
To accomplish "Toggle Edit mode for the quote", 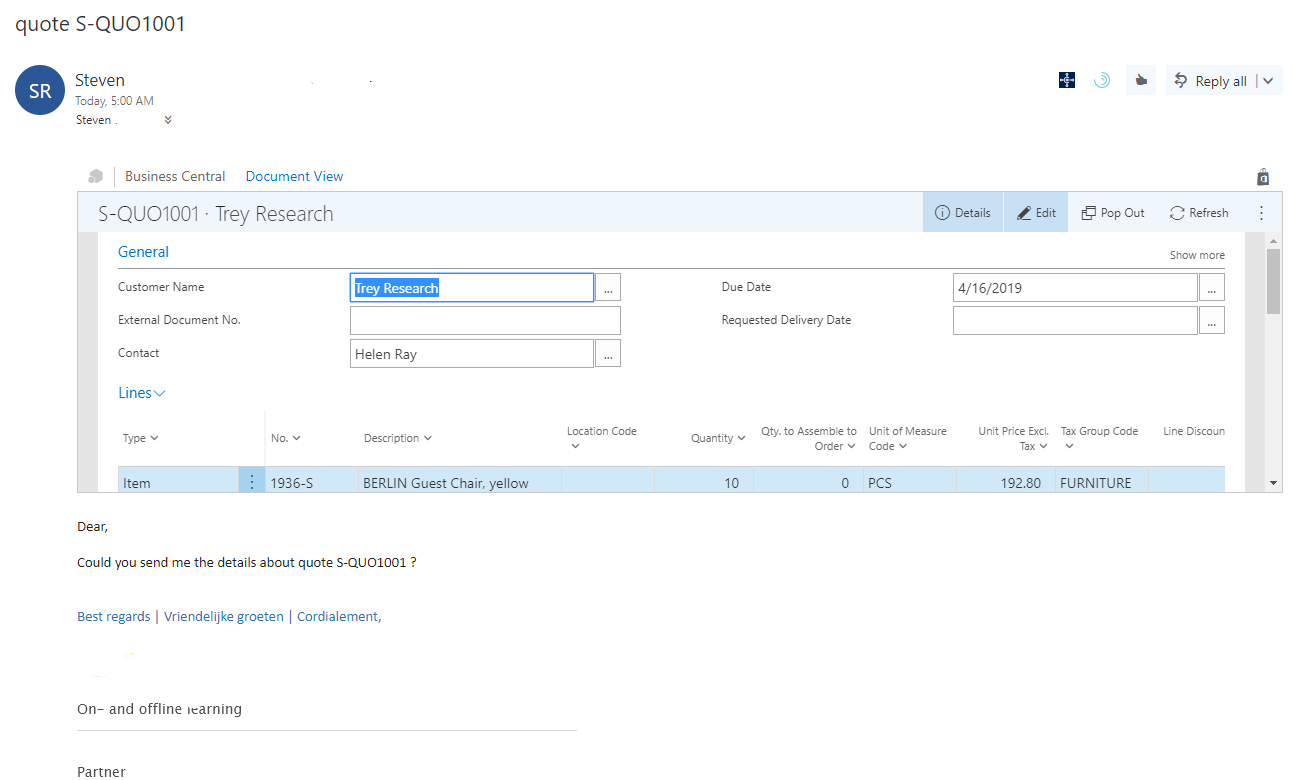I will tap(1036, 213).
